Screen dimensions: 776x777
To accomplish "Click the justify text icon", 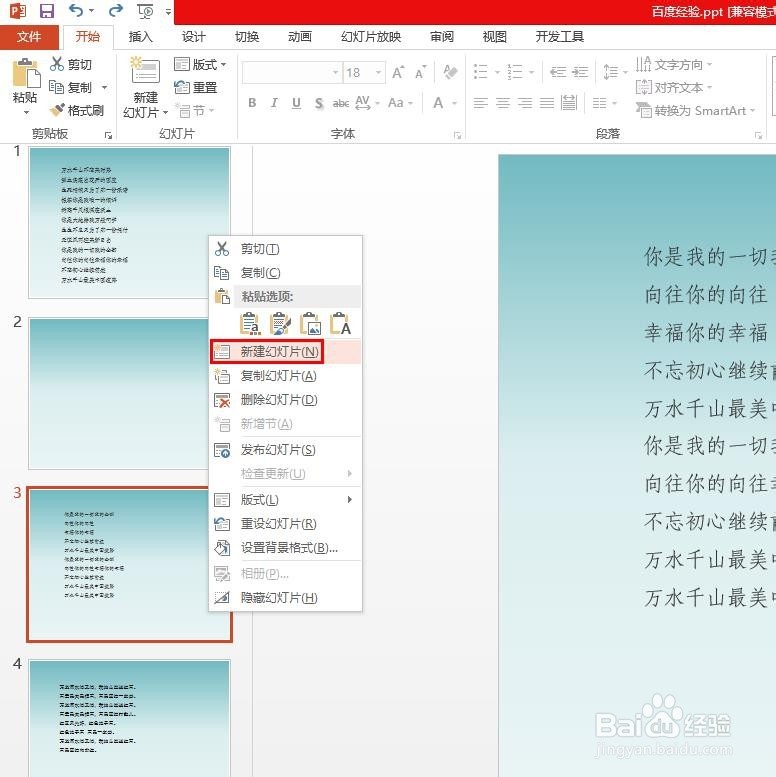I will tap(547, 103).
